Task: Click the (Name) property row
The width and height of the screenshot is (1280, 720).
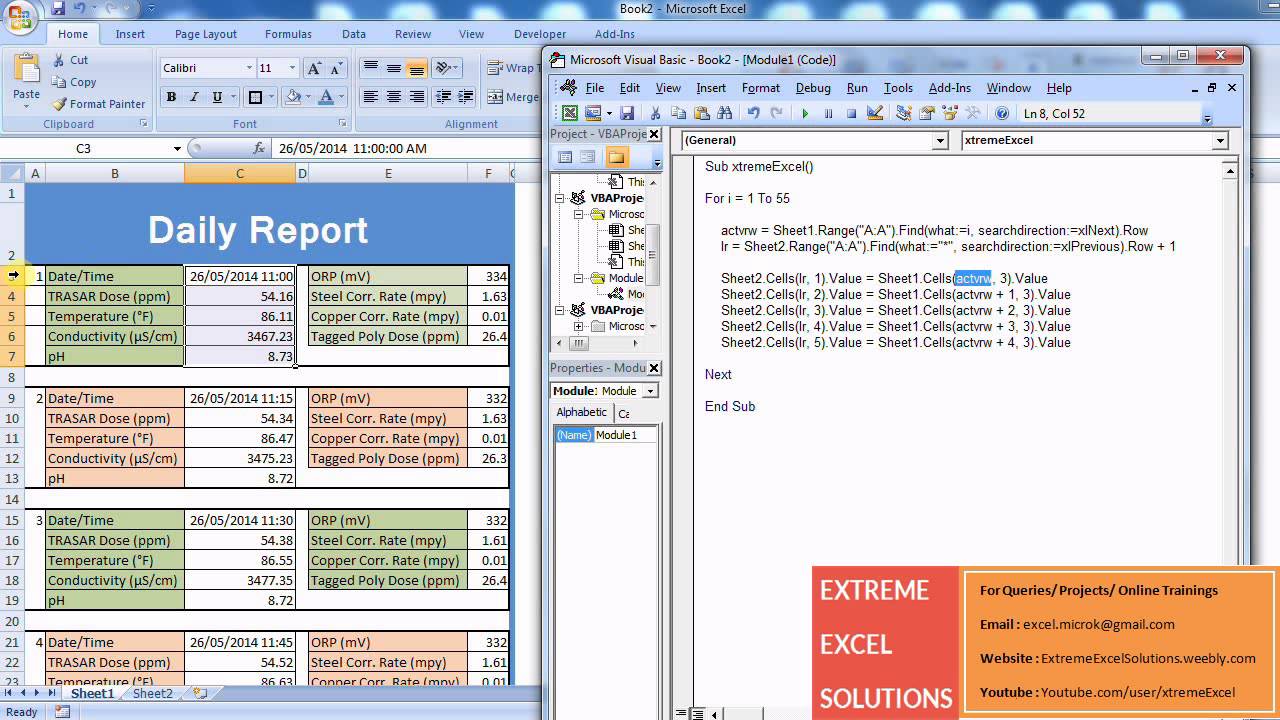Action: click(605, 435)
